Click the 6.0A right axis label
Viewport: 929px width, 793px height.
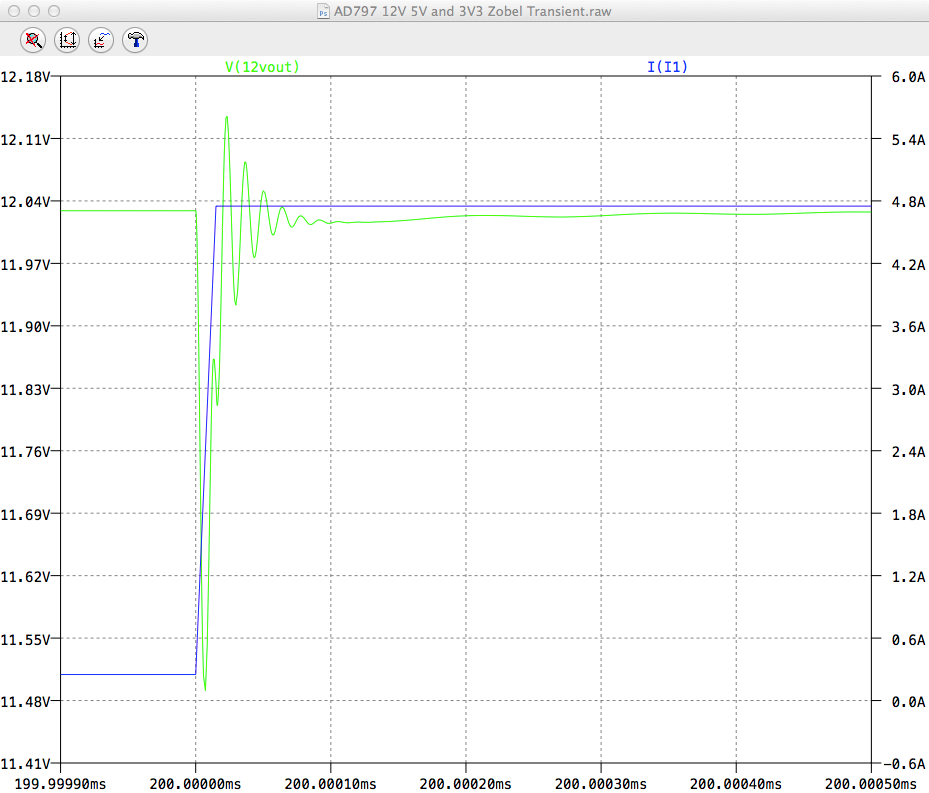pos(908,77)
